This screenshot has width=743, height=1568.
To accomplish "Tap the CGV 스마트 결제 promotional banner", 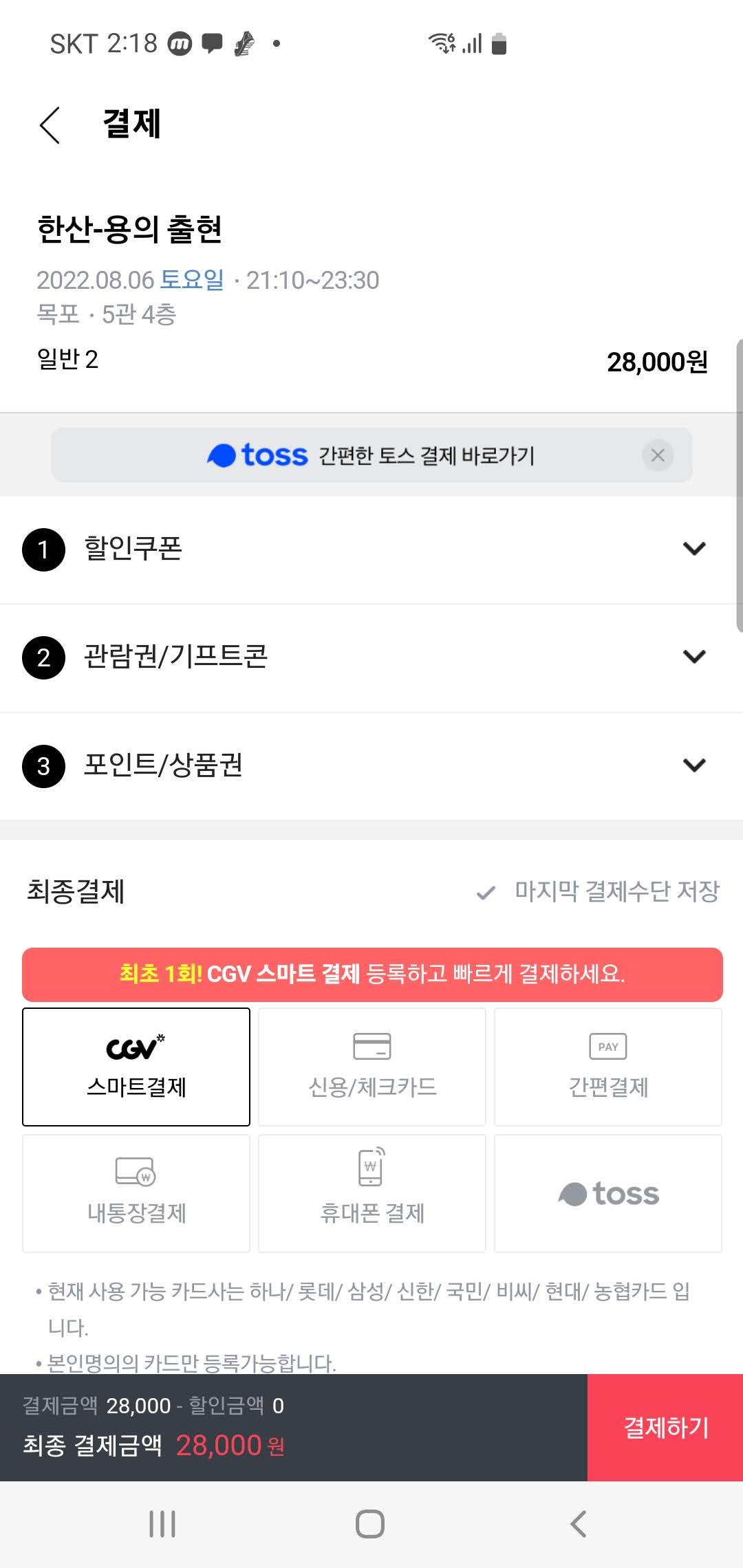I will 371,971.
